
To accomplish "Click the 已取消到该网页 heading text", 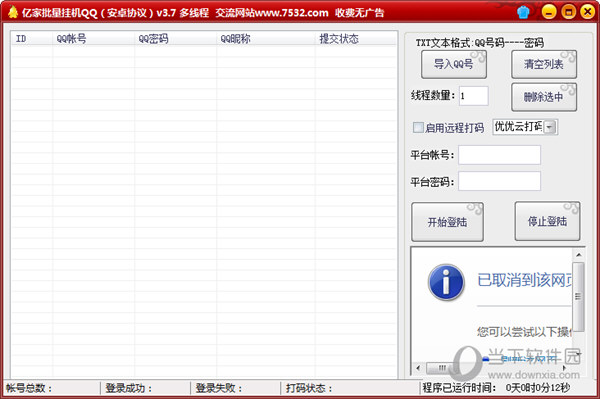I will [x=525, y=280].
